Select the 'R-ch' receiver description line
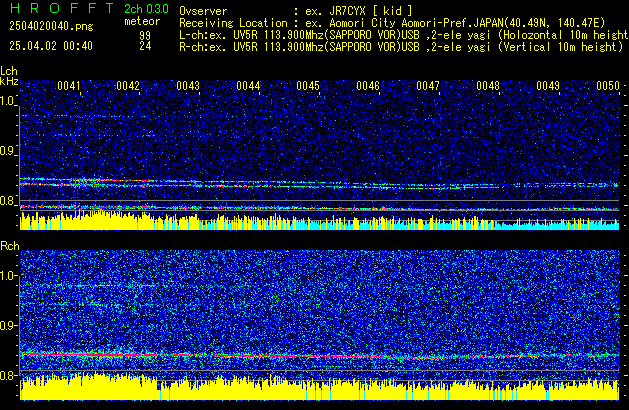Image resolution: width=629 pixels, height=410 pixels. [x=401, y=47]
